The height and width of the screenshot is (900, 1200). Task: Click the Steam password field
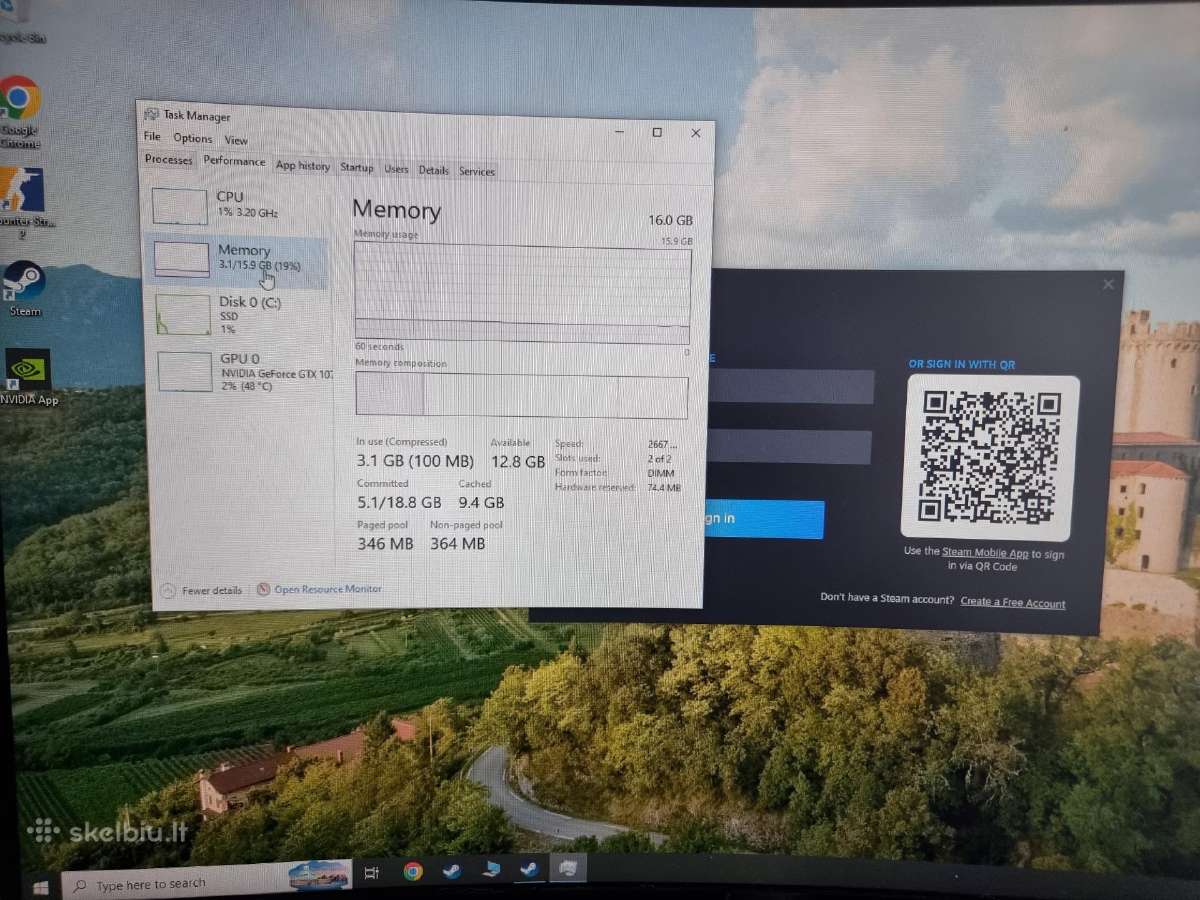[x=789, y=447]
